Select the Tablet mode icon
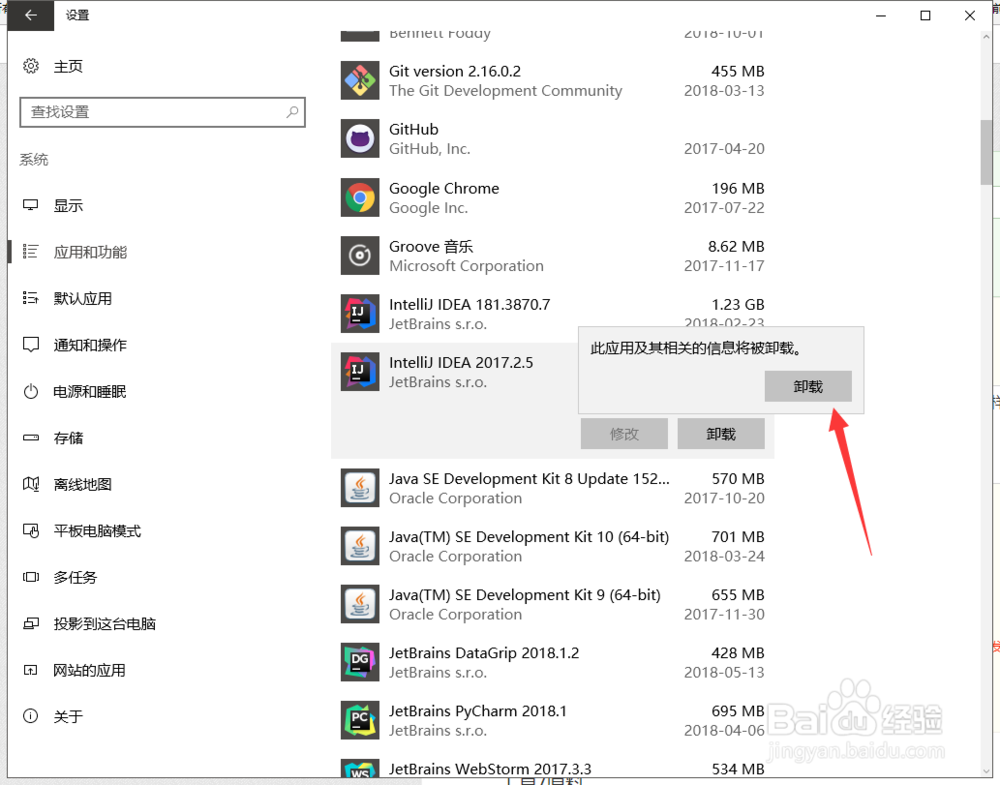The width and height of the screenshot is (1000, 785). tap(31, 531)
